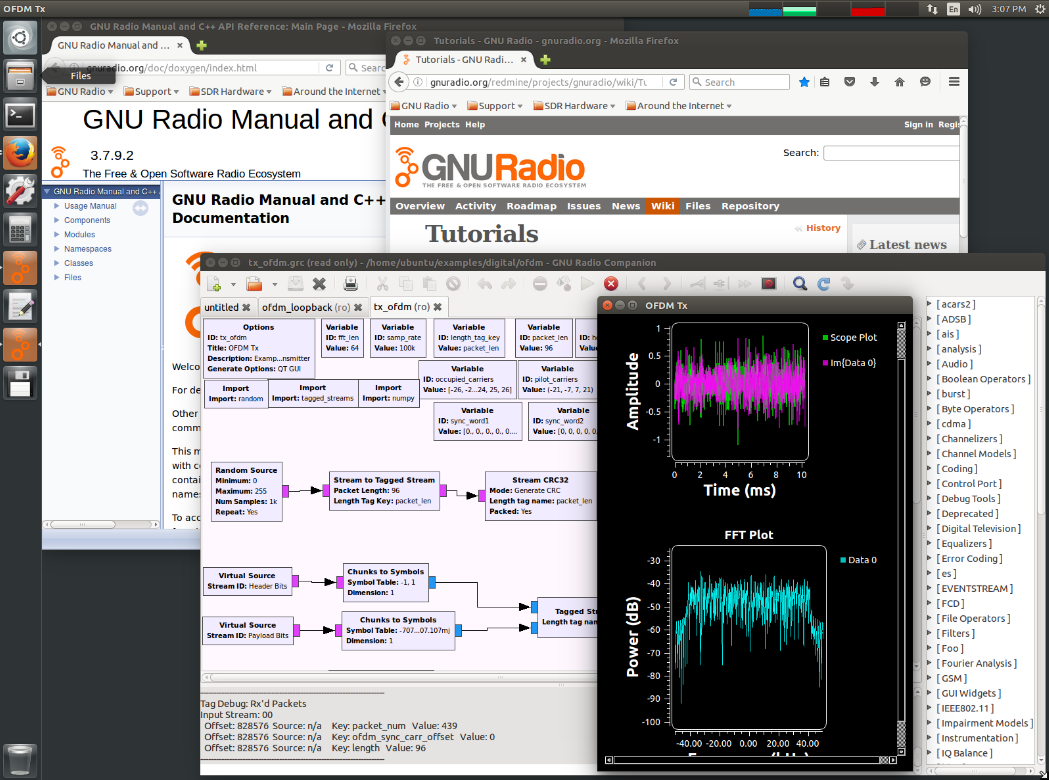Screen dimensions: 1049x780
Task: Click the OFDM Tx horizontal scrollbar
Action: click(x=751, y=760)
